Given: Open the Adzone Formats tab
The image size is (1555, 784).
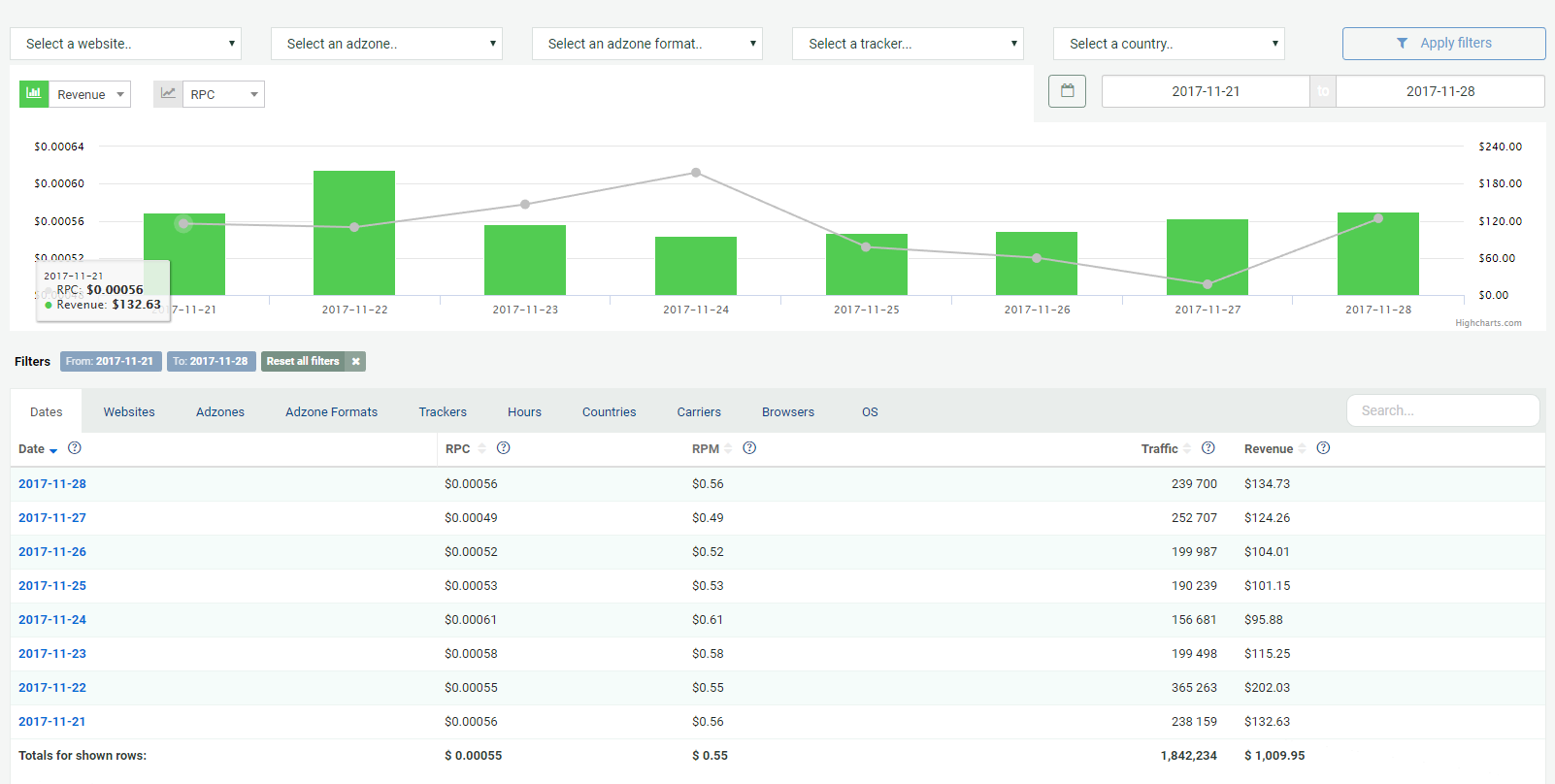Looking at the screenshot, I should pos(331,412).
